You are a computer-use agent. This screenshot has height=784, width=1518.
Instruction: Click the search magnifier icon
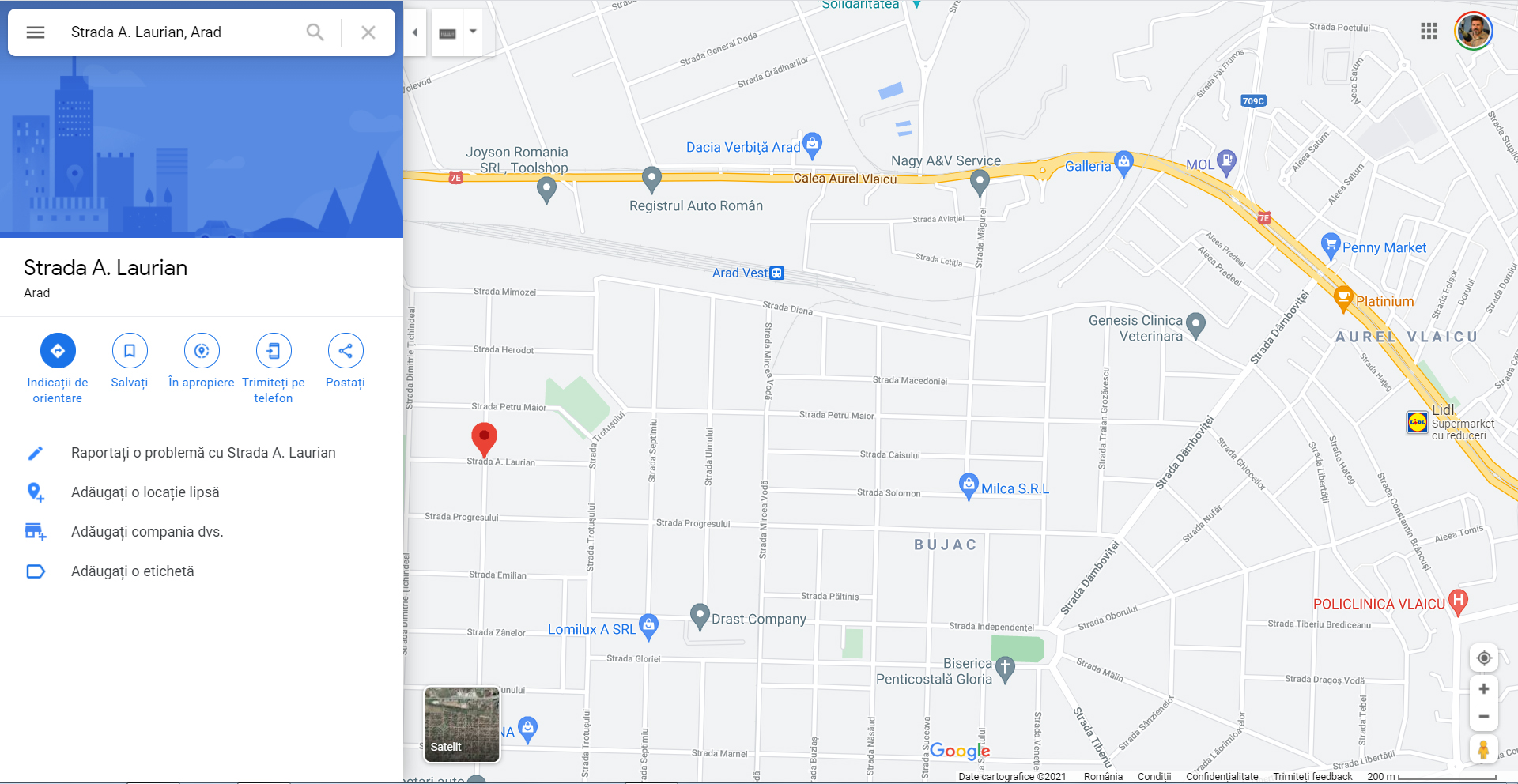315,32
